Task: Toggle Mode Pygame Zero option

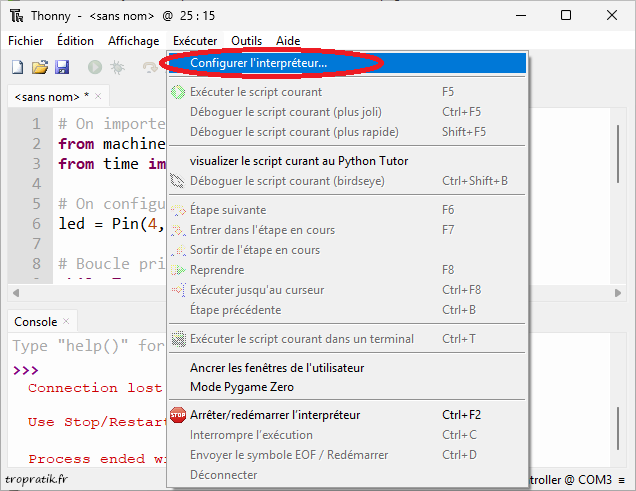Action: [x=241, y=386]
